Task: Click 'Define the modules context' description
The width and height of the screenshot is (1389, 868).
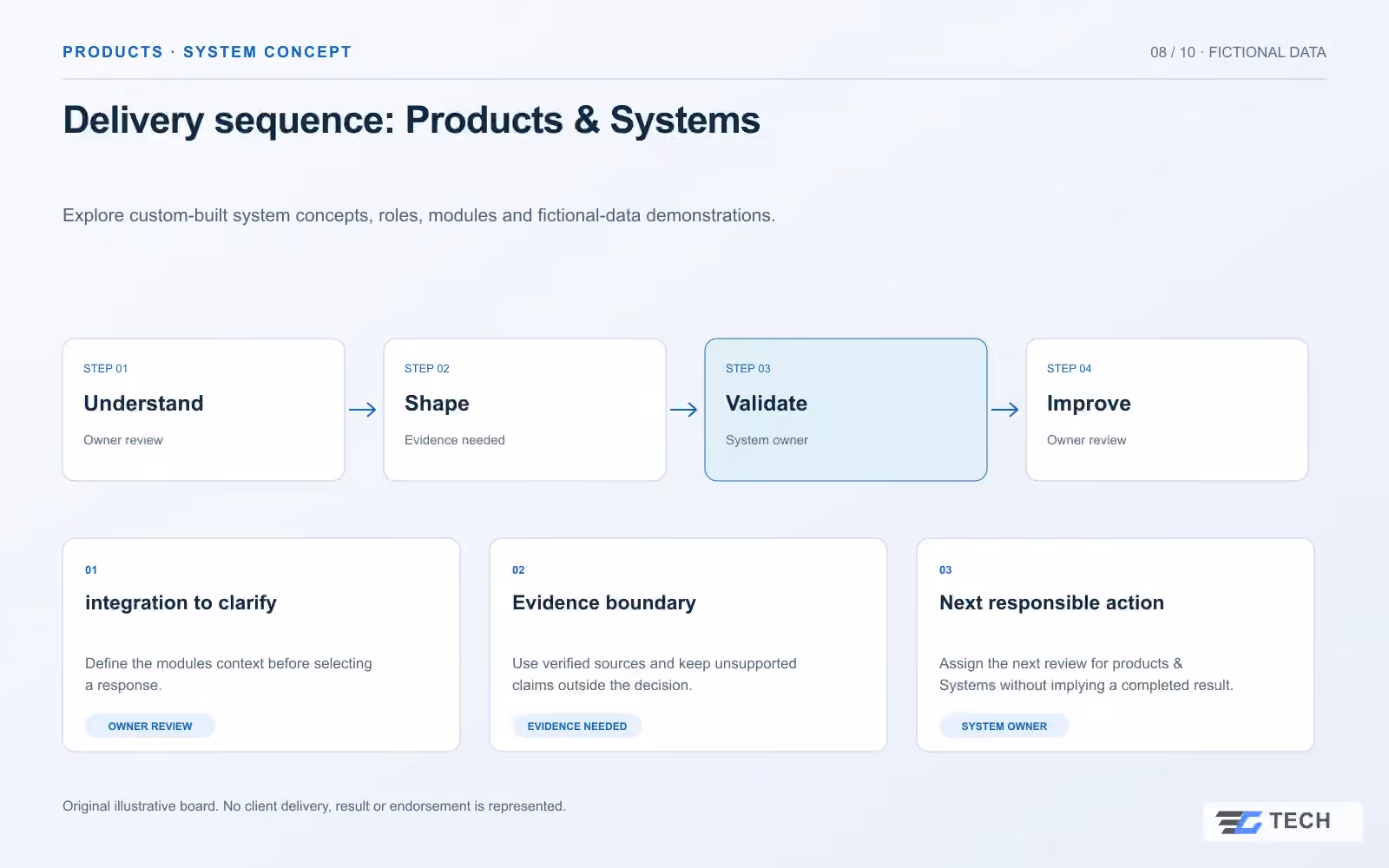Action: coord(228,674)
